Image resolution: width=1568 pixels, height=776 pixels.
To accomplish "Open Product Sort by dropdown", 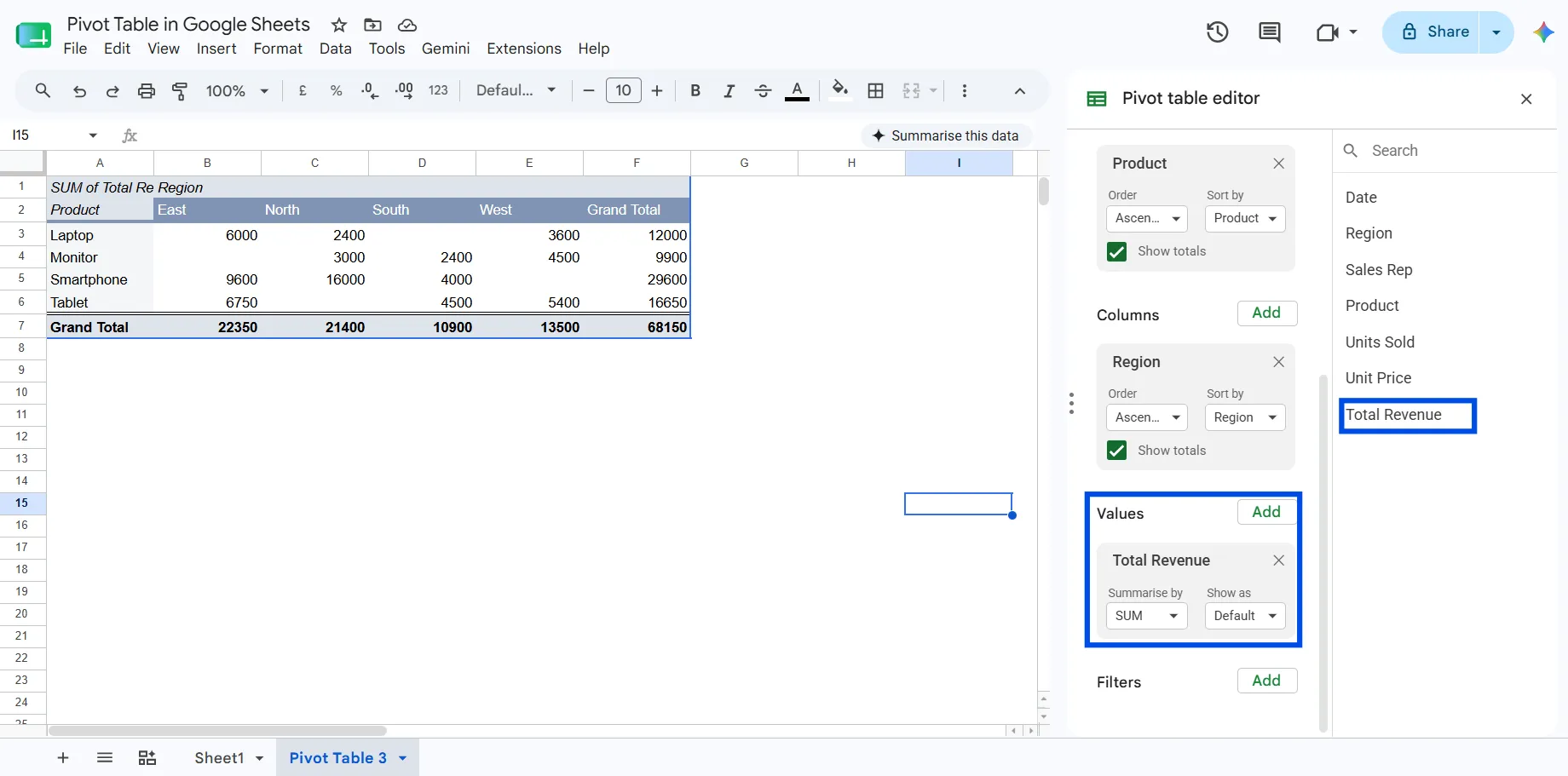I will pos(1245,218).
